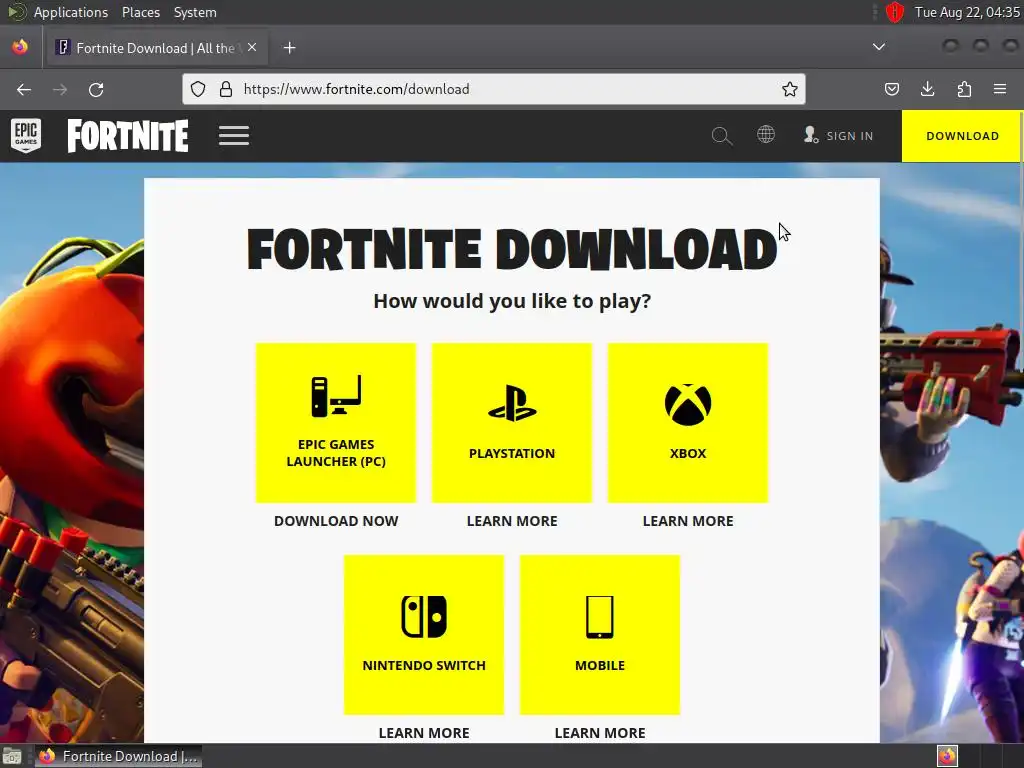Open the Applications menu
The image size is (1024, 768).
tap(71, 12)
